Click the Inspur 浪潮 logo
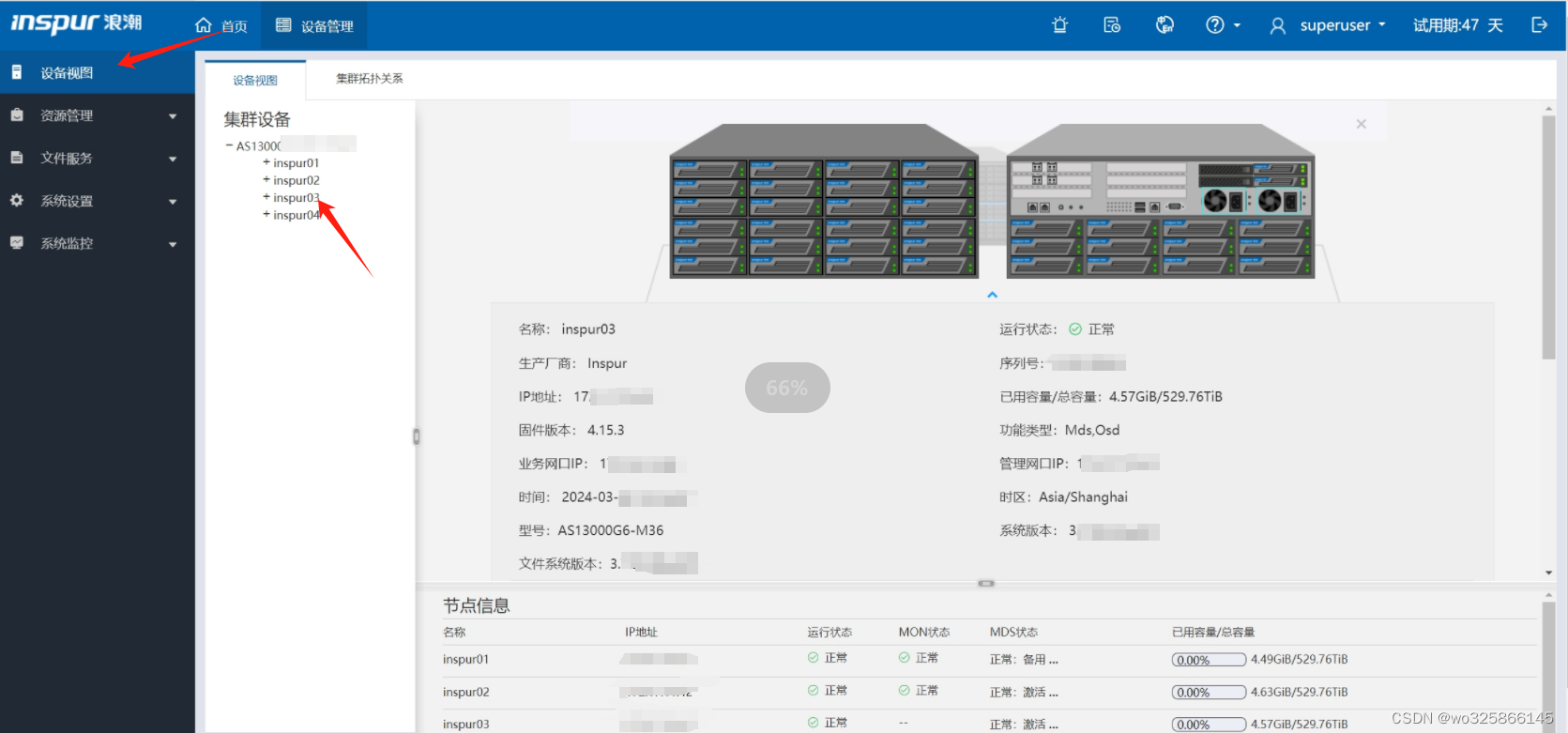This screenshot has width=1568, height=733. click(76, 23)
